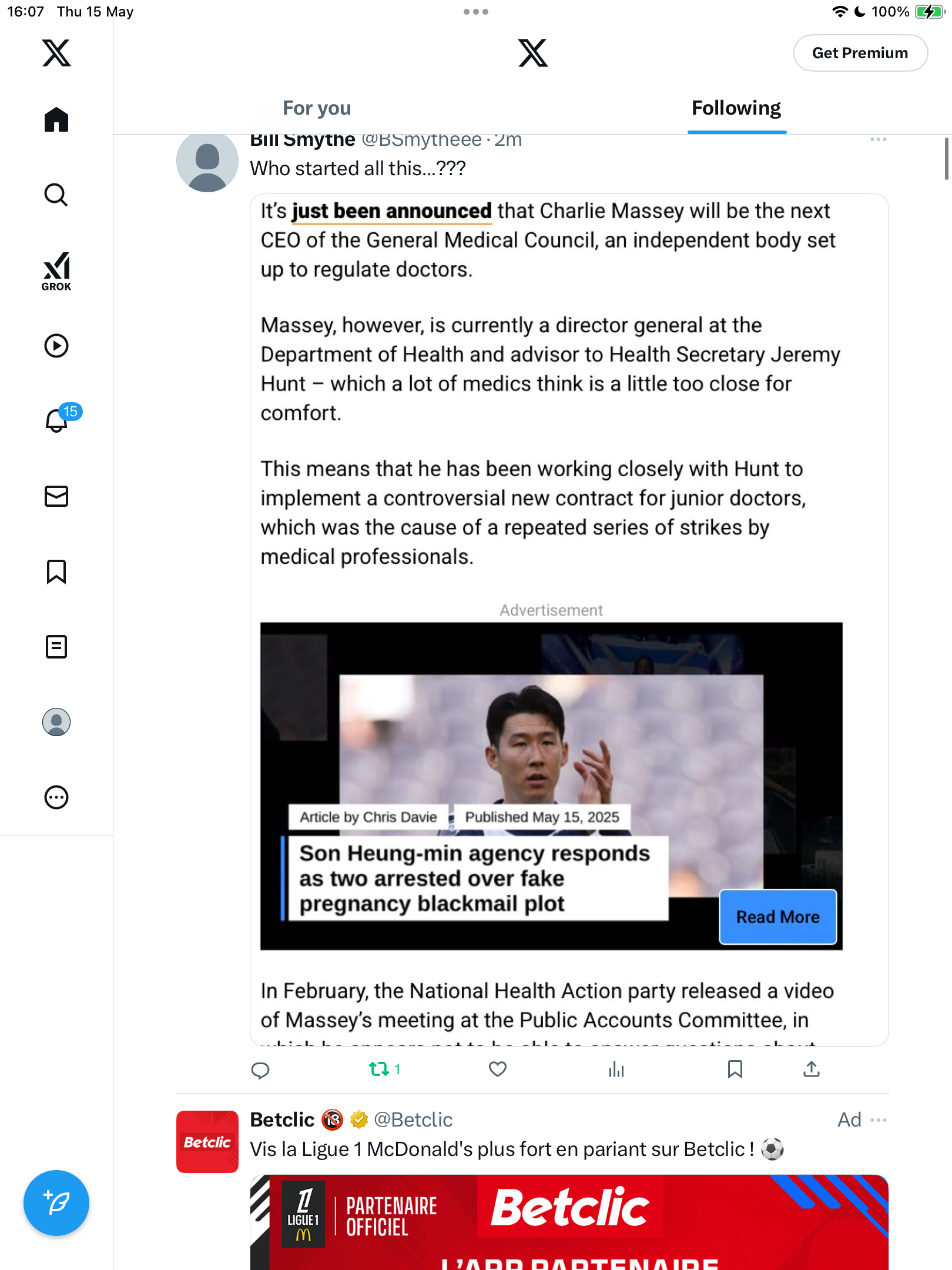Click the Get Premium button
952x1270 pixels.
tap(860, 53)
